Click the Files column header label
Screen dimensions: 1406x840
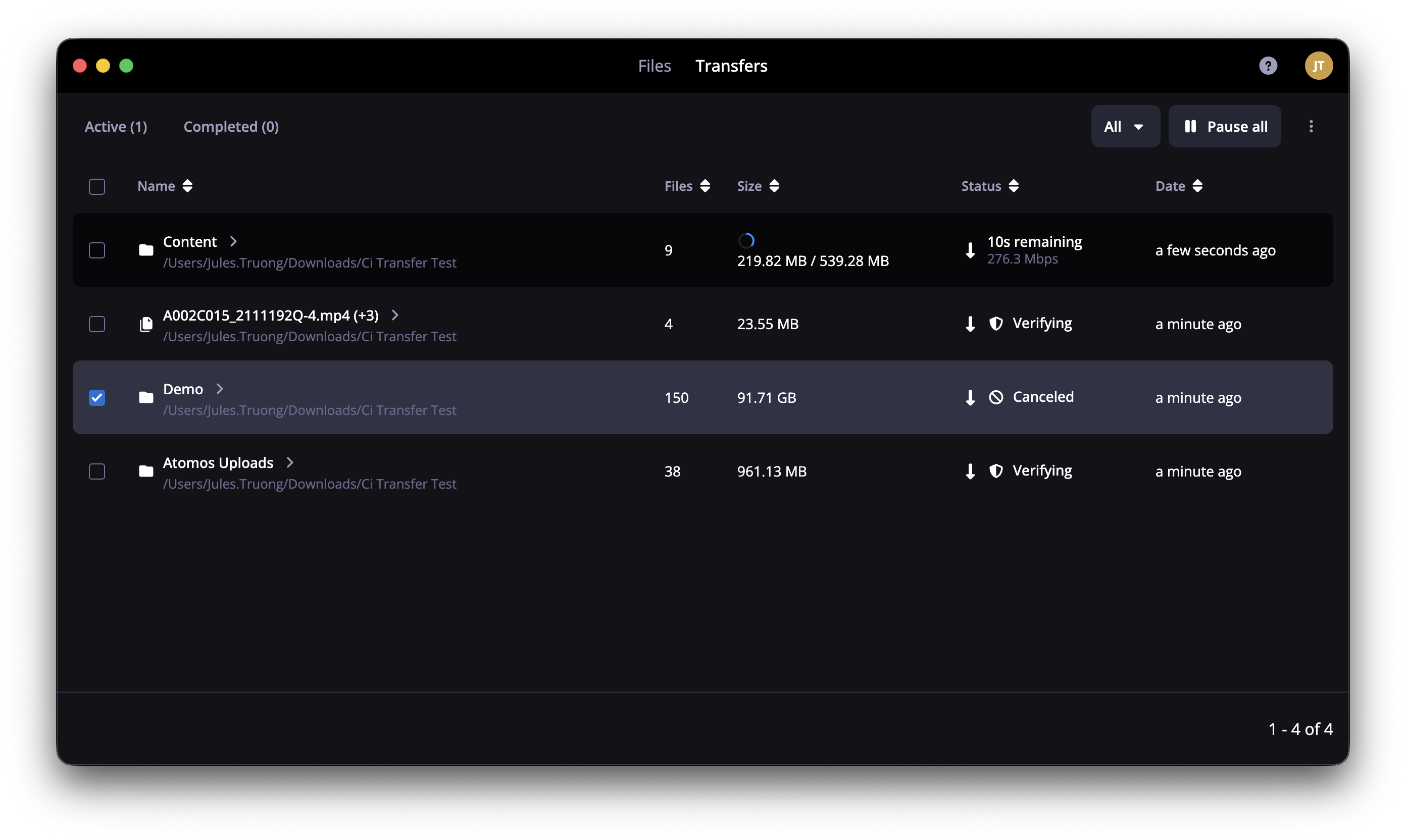point(678,186)
